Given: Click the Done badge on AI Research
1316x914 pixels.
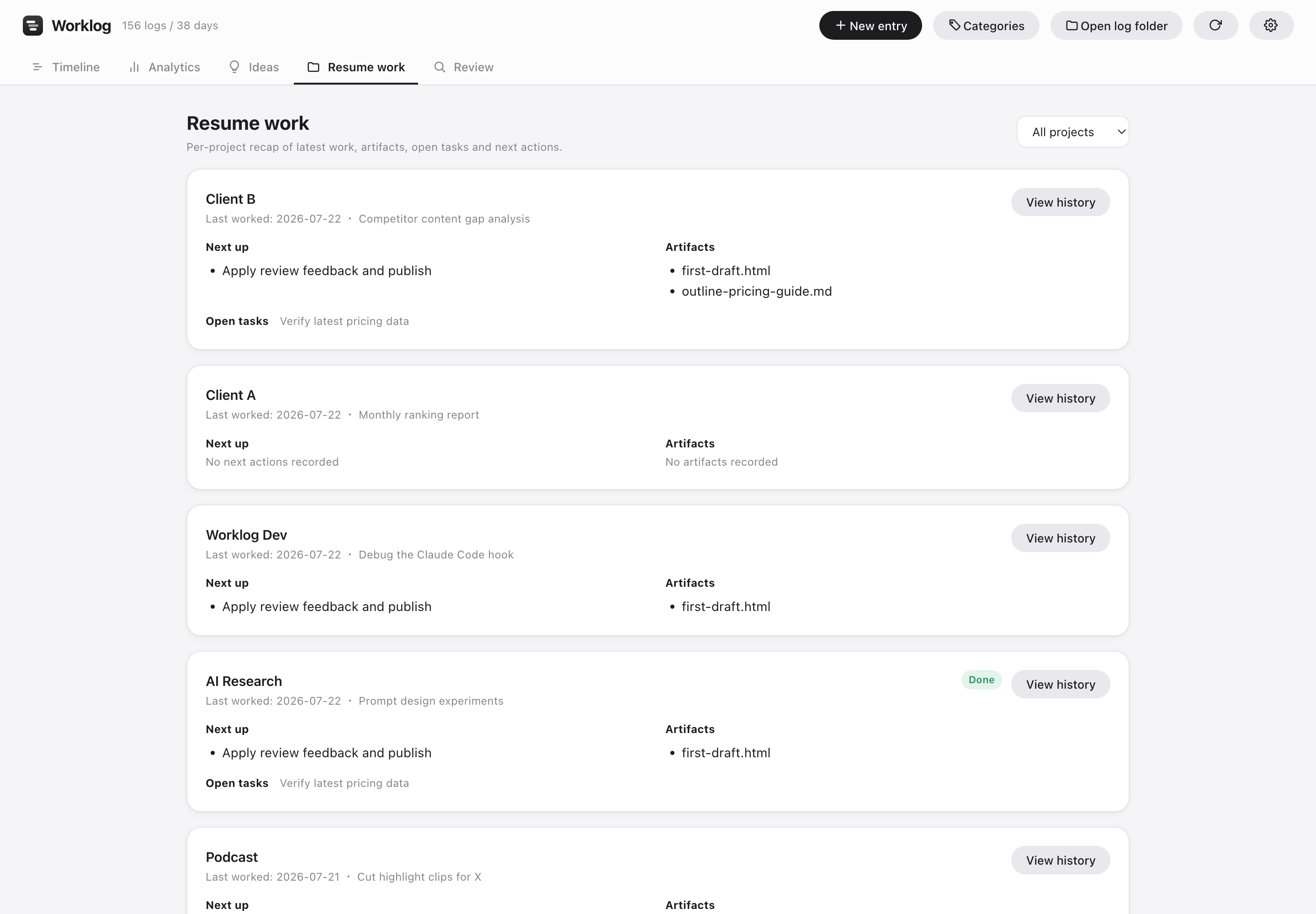Looking at the screenshot, I should [x=981, y=680].
